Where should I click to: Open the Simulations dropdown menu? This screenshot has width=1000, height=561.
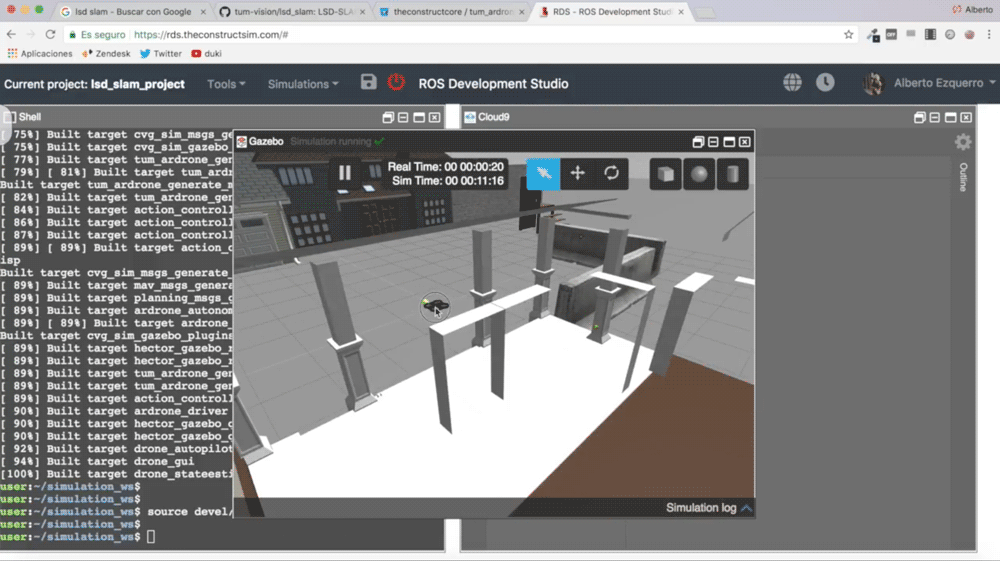[303, 84]
